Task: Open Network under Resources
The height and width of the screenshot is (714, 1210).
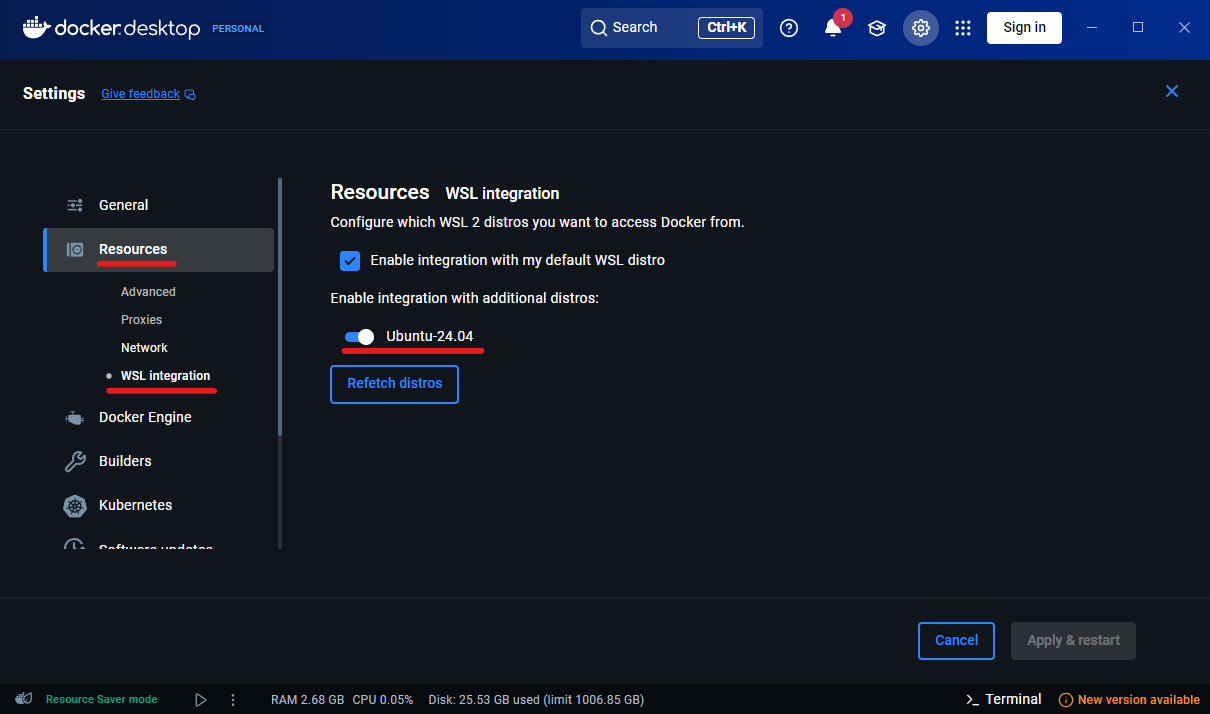Action: [144, 348]
